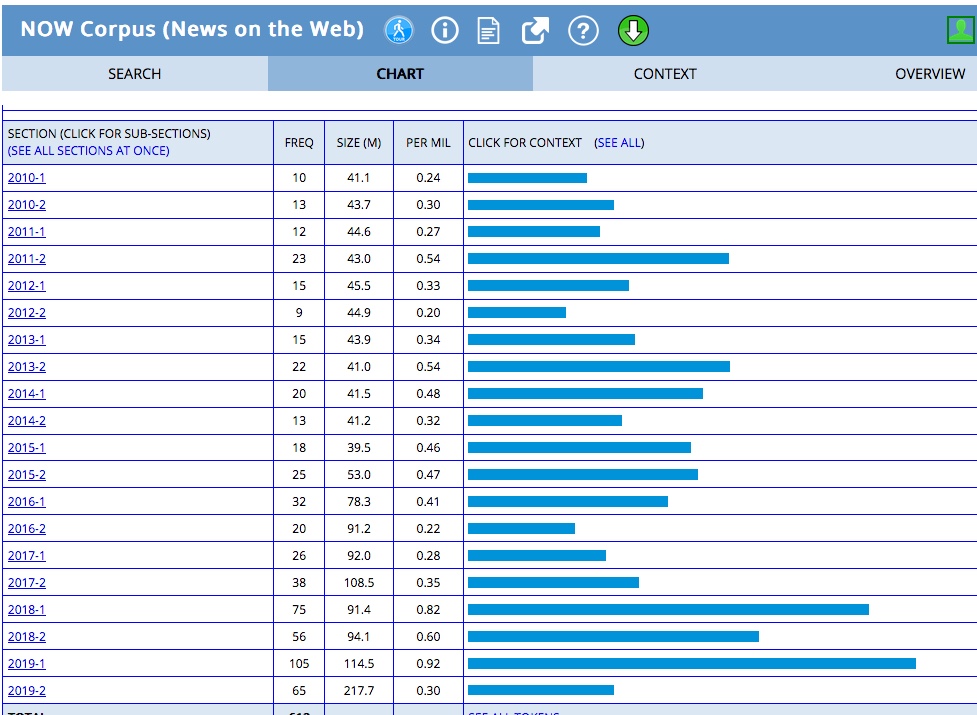
Task: Click the FREQ column header
Action: pos(299,143)
